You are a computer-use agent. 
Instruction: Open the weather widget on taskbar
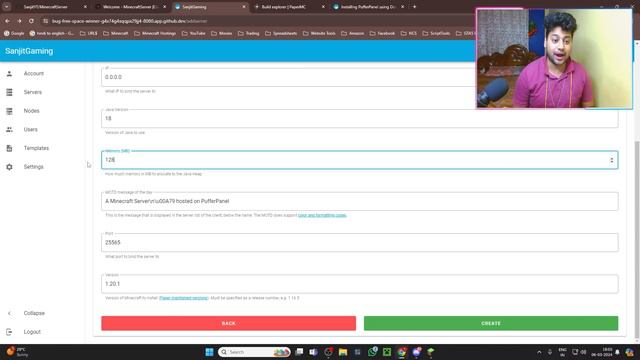(x=17, y=352)
